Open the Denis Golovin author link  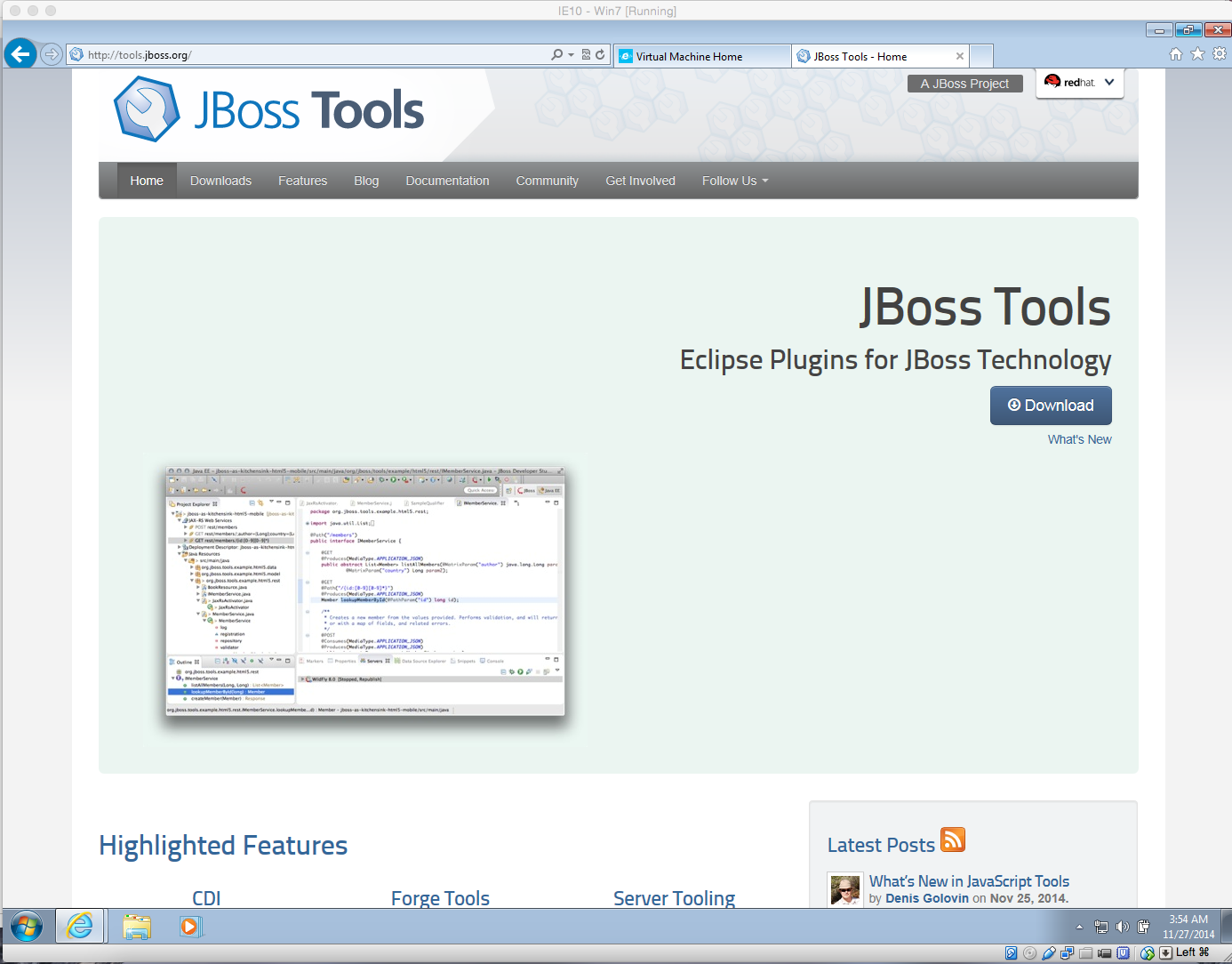point(927,898)
